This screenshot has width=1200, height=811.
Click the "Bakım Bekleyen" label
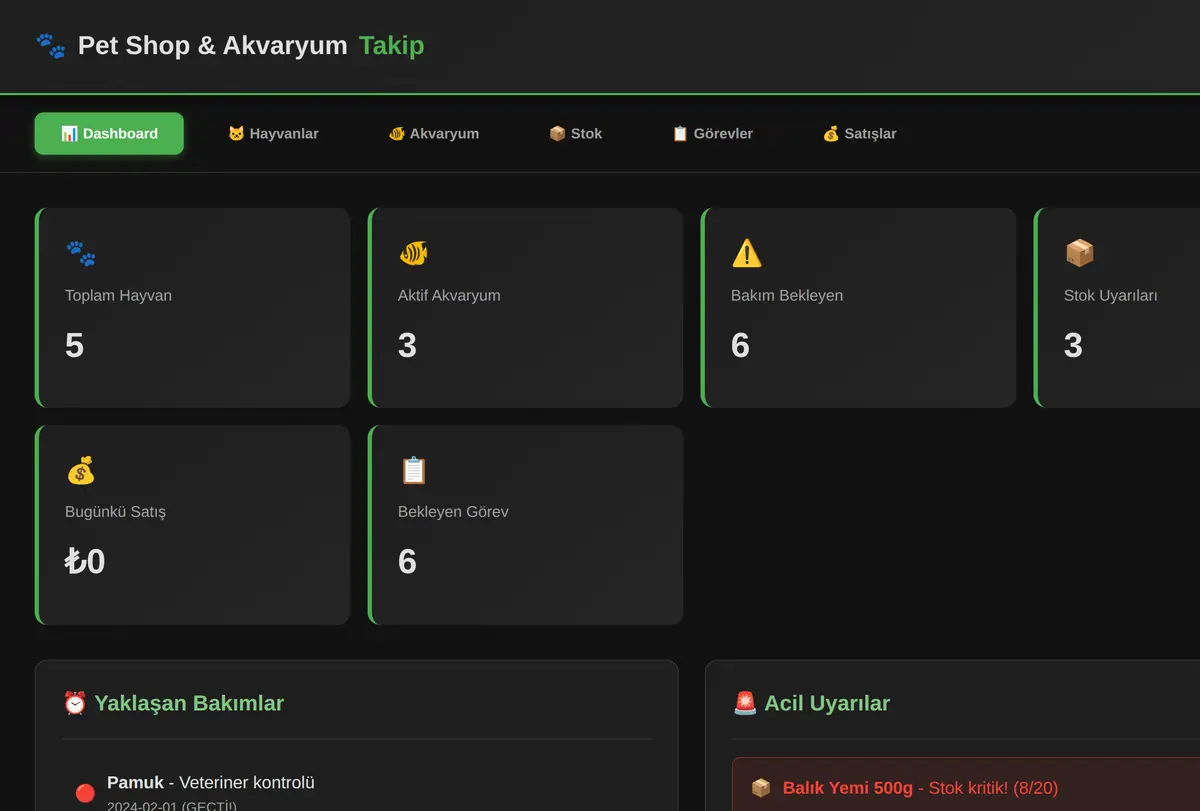tap(787, 296)
